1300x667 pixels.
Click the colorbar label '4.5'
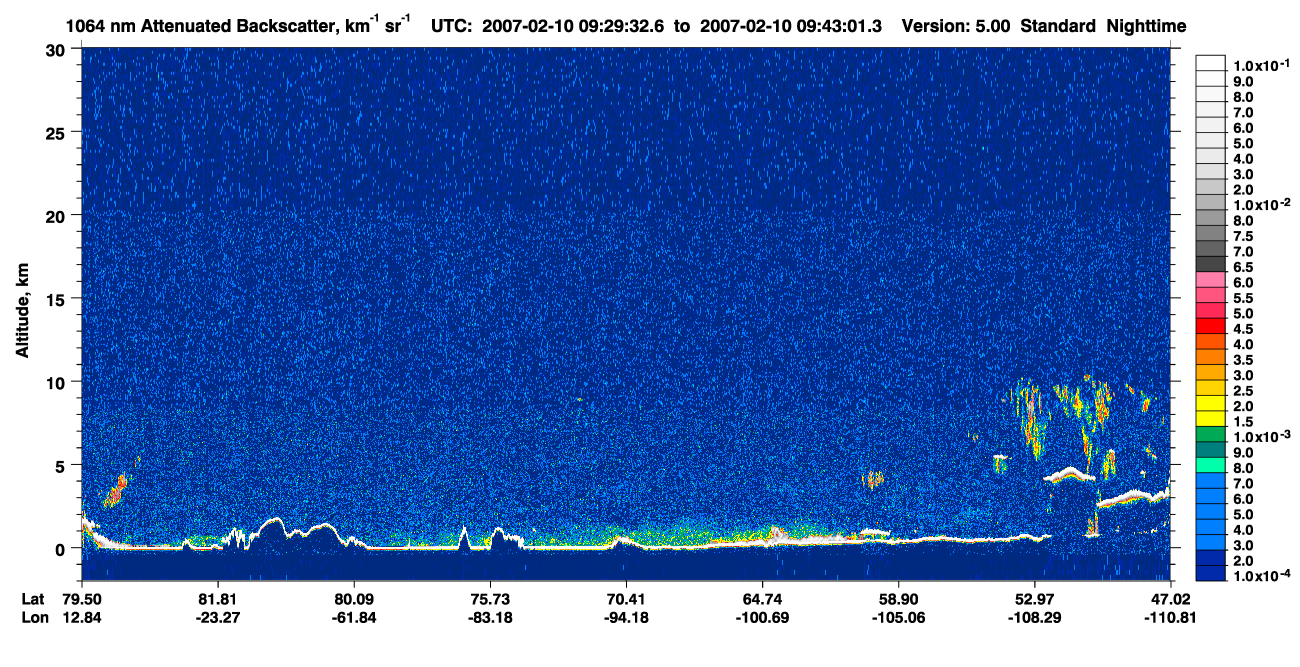(x=1244, y=329)
